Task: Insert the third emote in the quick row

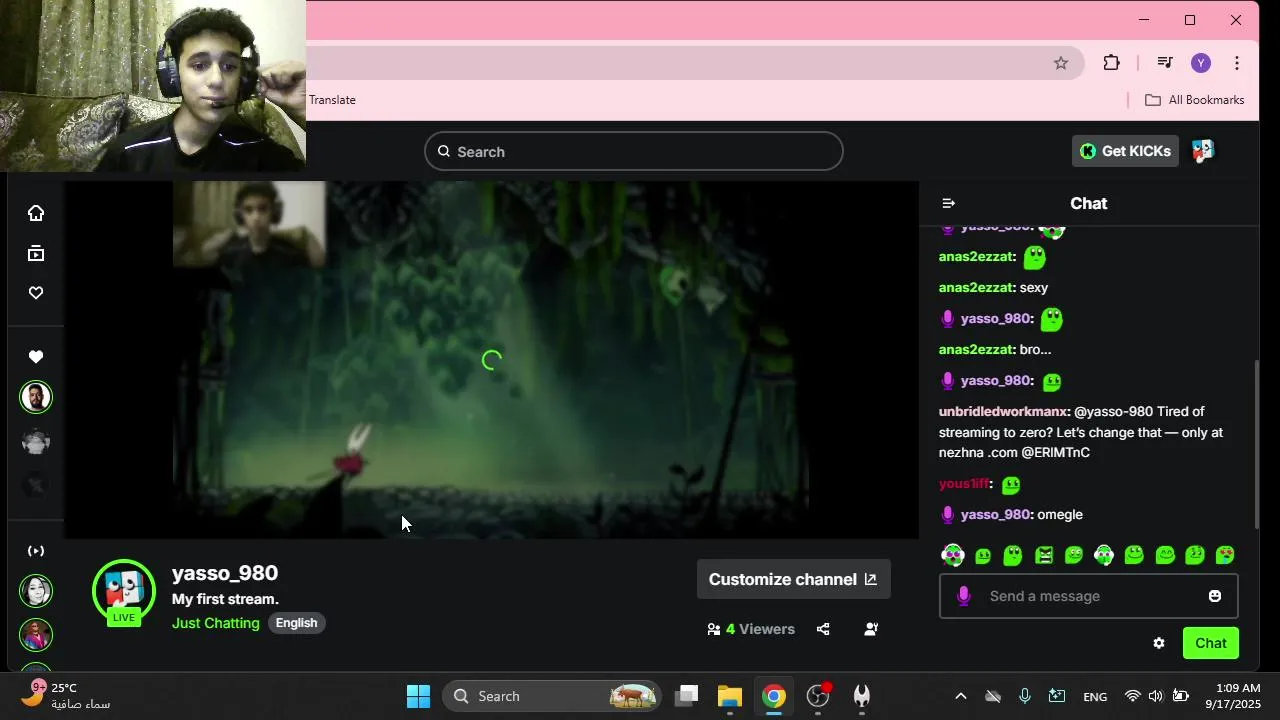Action: click(1013, 555)
